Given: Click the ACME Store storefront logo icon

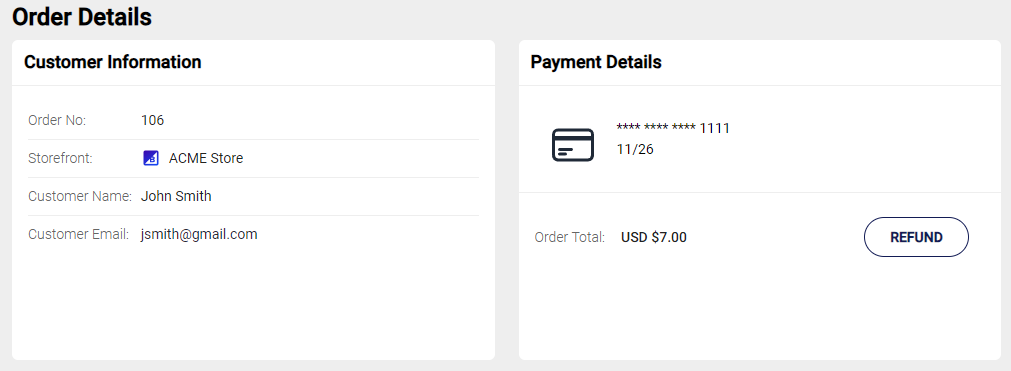Looking at the screenshot, I should [151, 158].
